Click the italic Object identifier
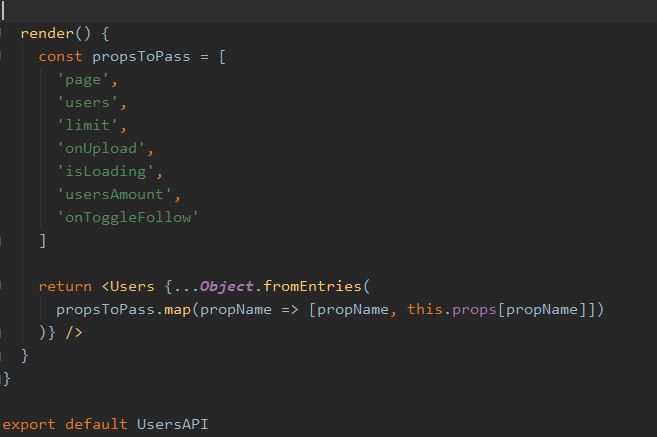 coord(226,287)
